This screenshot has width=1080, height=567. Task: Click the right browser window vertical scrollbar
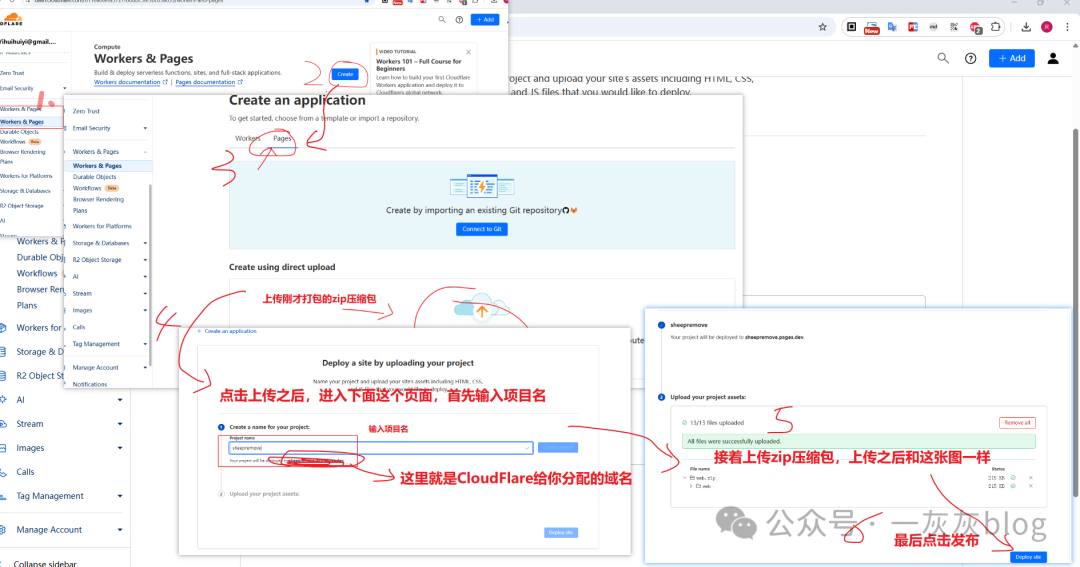[1076, 311]
